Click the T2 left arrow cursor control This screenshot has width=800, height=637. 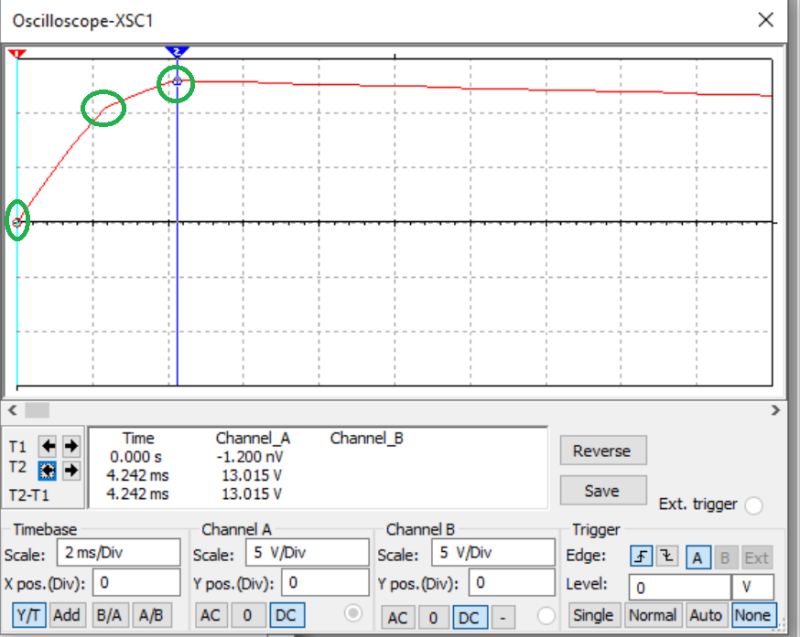pos(48,468)
